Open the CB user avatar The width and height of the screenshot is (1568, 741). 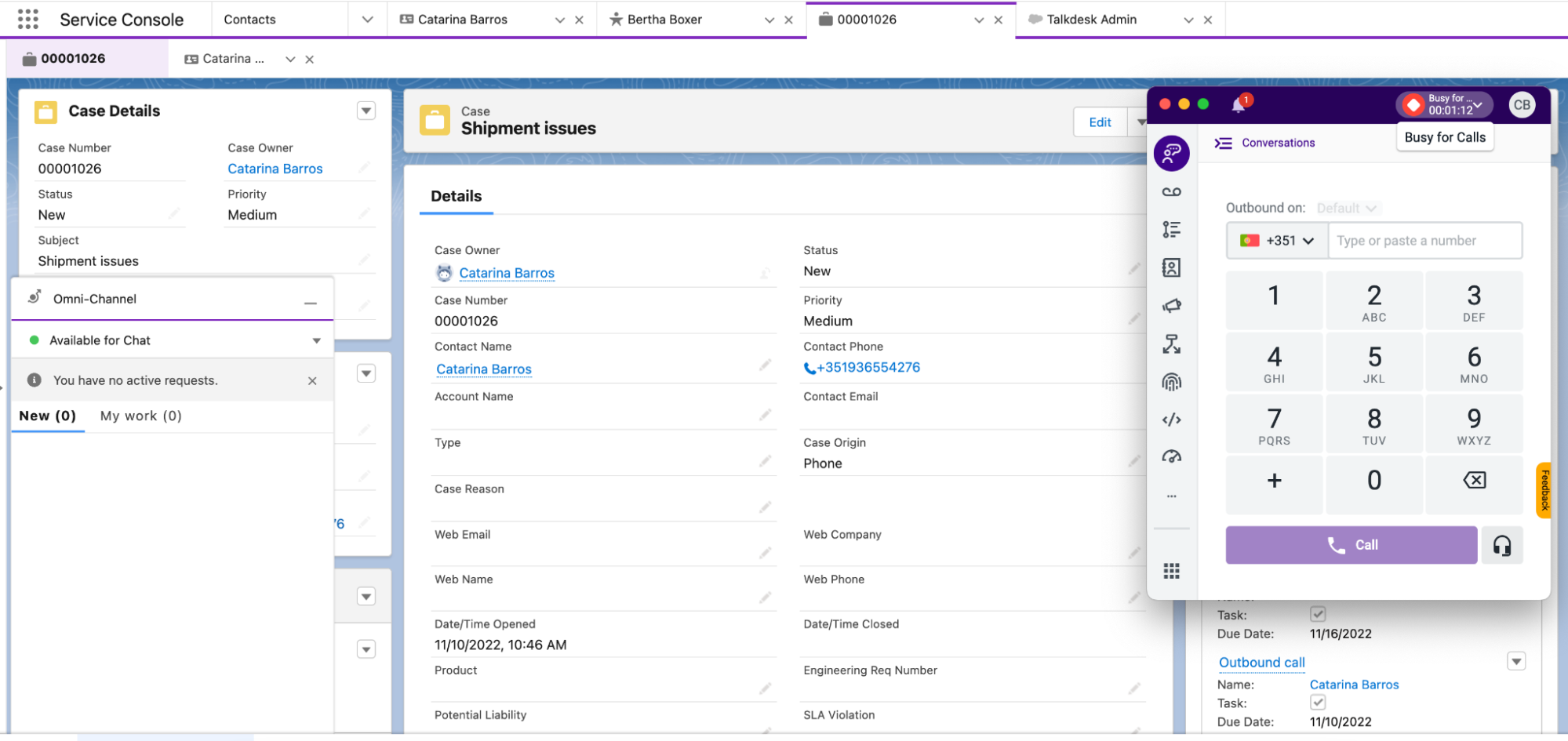[x=1522, y=104]
